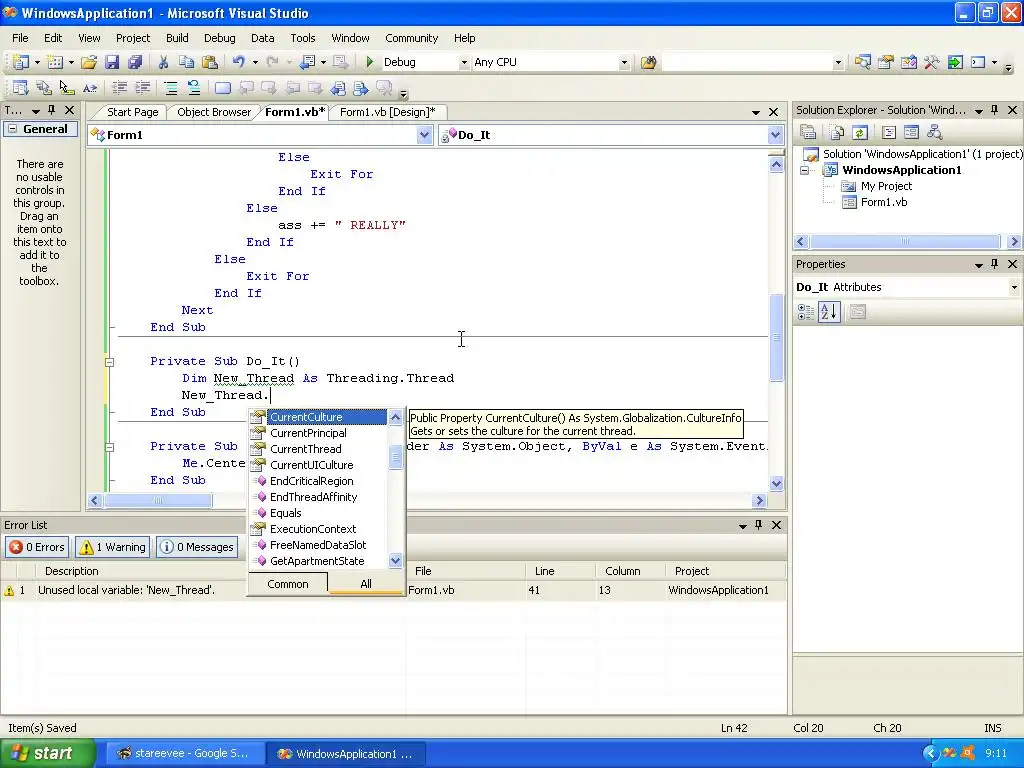The height and width of the screenshot is (768, 1024).
Task: Collapse the Private Sub Do_It outline
Action: (110, 362)
